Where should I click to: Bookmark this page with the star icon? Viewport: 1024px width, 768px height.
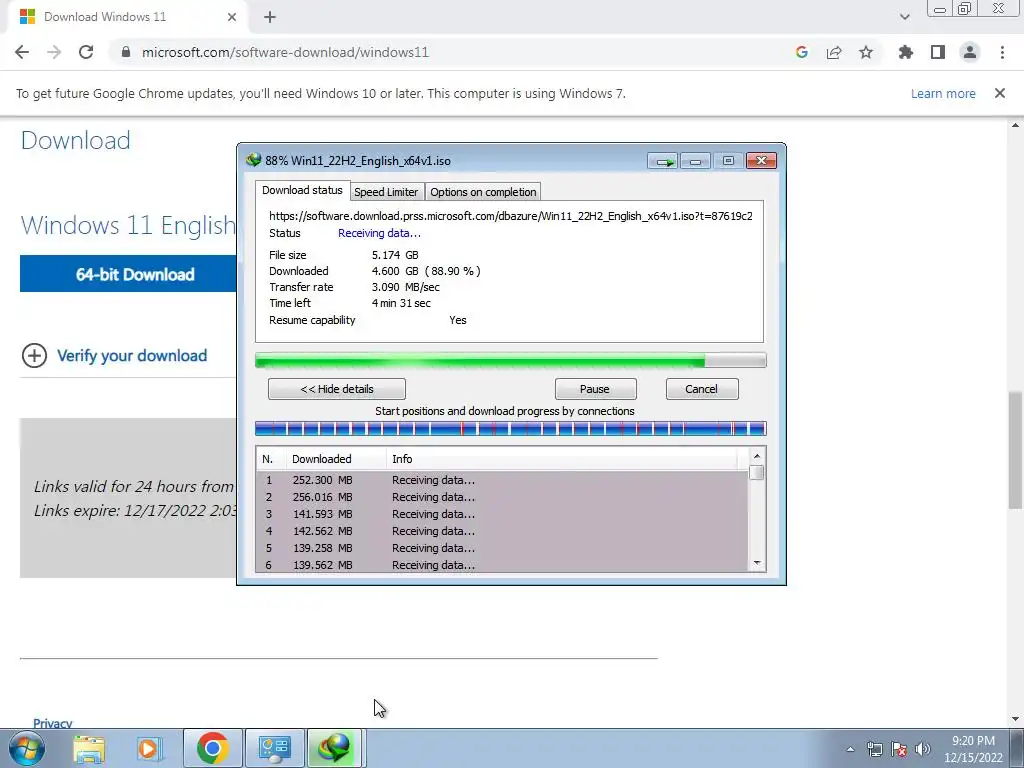(x=866, y=52)
